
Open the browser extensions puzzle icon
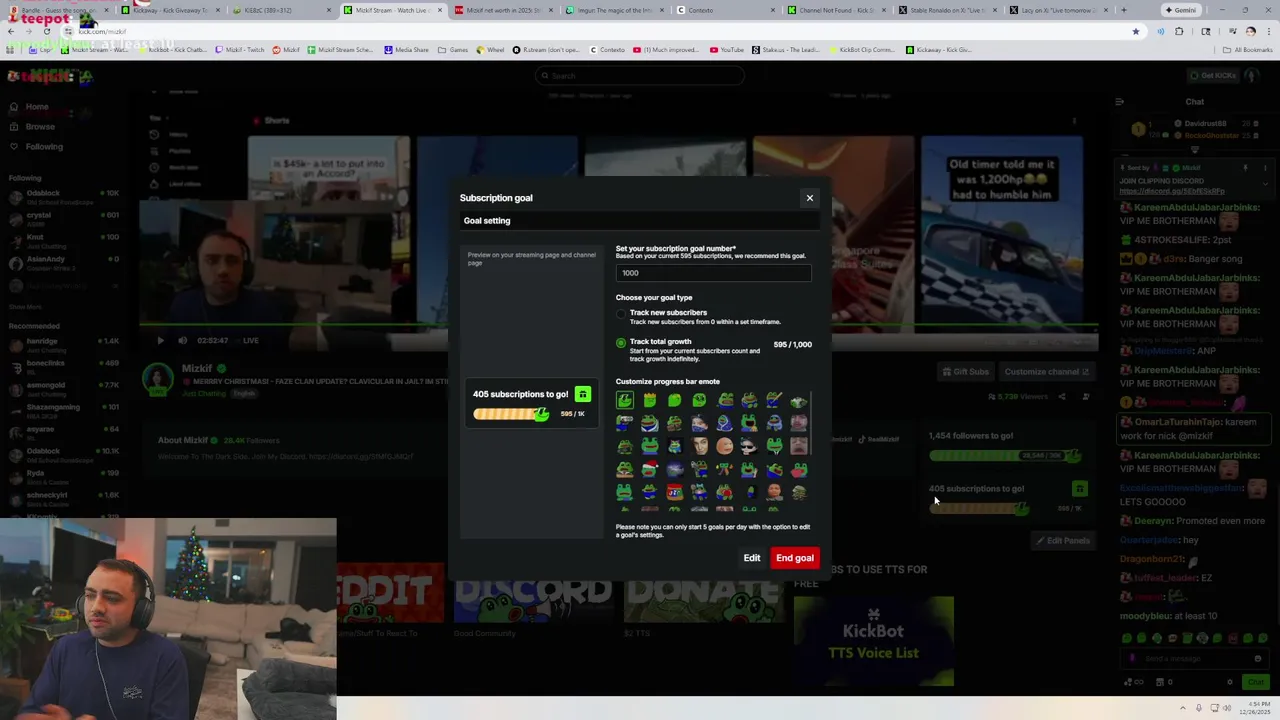(1178, 31)
